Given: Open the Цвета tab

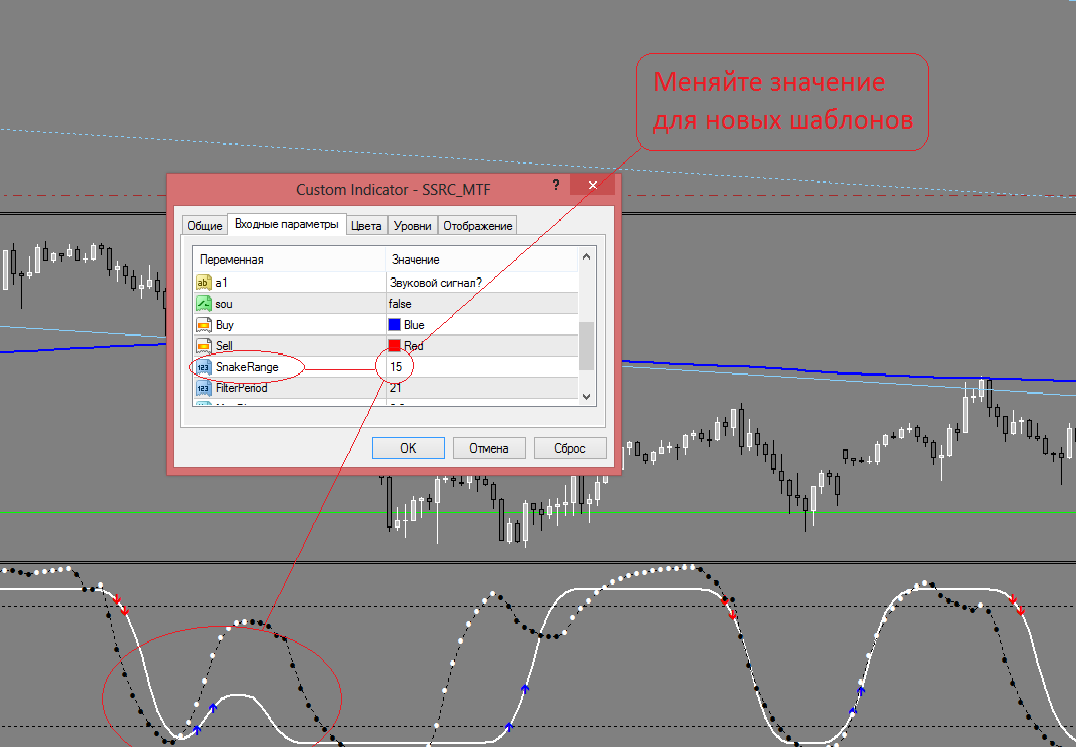Looking at the screenshot, I should (366, 226).
